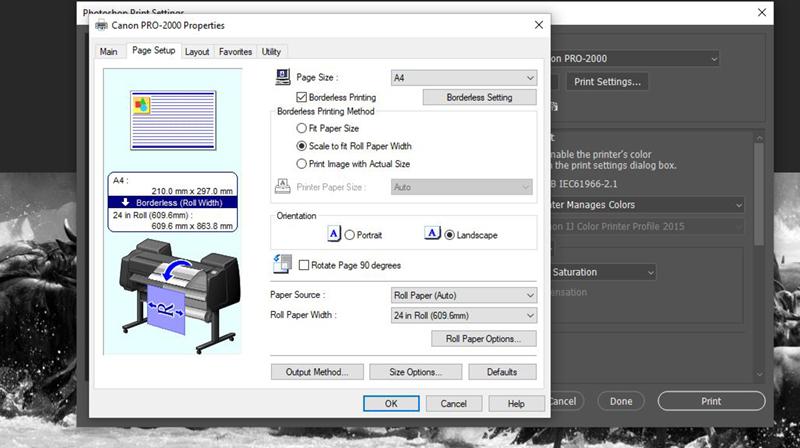This screenshot has height=448, width=800.
Task: Click the Help button
Action: coord(516,404)
